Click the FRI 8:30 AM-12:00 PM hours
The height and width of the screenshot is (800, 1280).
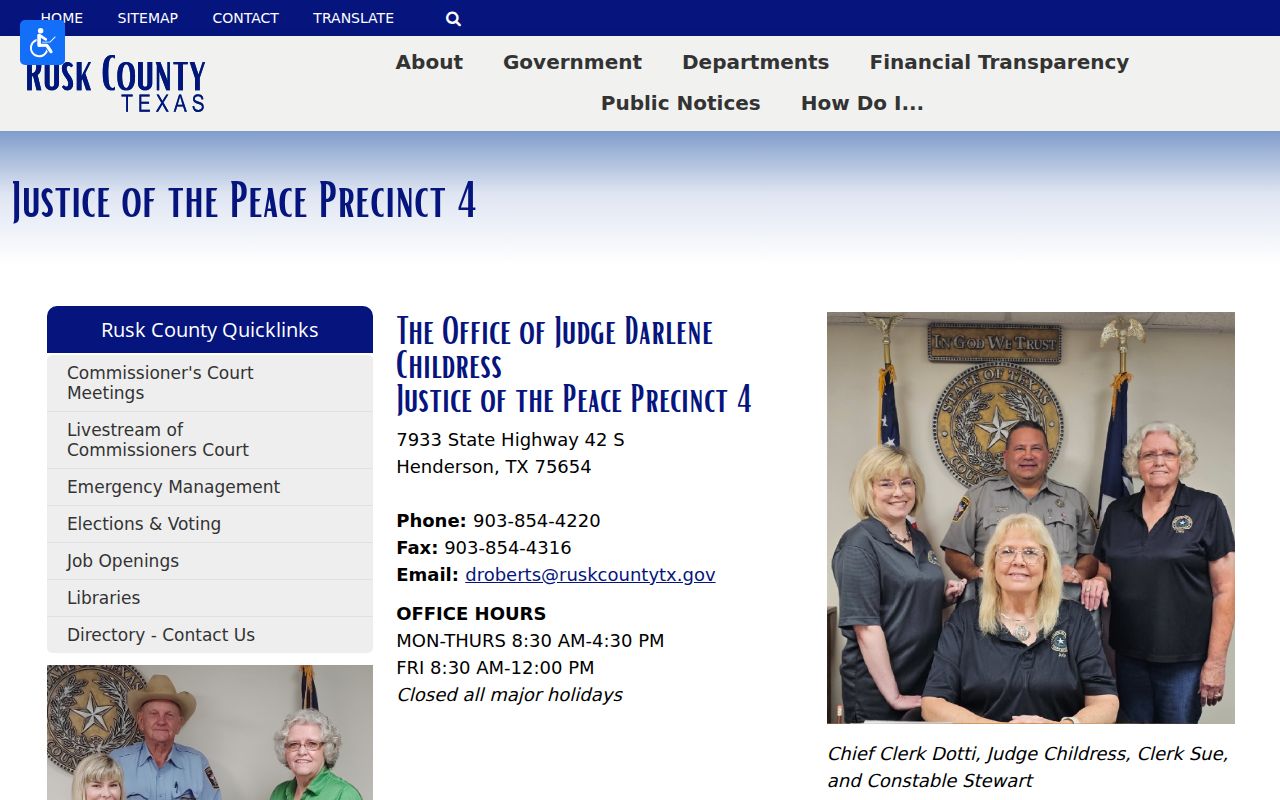[x=495, y=668]
